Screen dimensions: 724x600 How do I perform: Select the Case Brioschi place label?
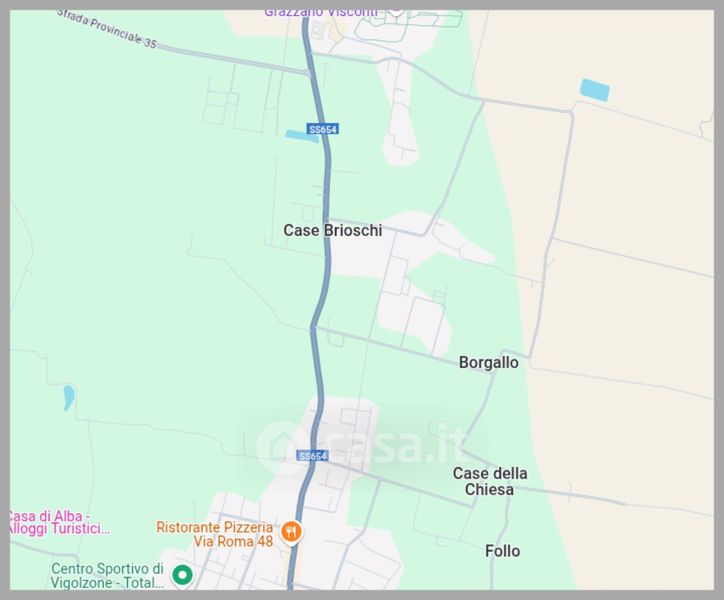[332, 230]
